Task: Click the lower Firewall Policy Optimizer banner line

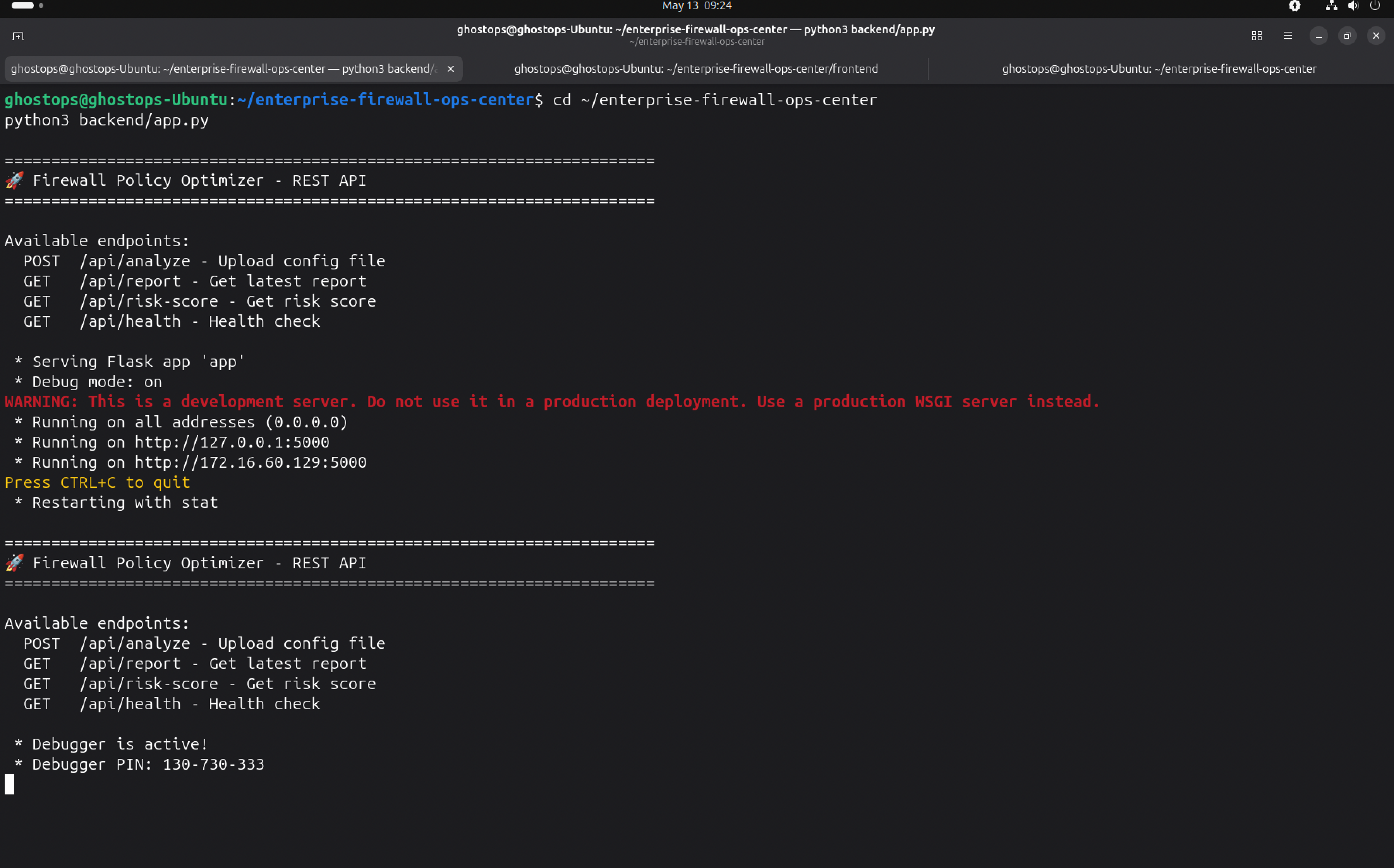Action: pos(185,563)
